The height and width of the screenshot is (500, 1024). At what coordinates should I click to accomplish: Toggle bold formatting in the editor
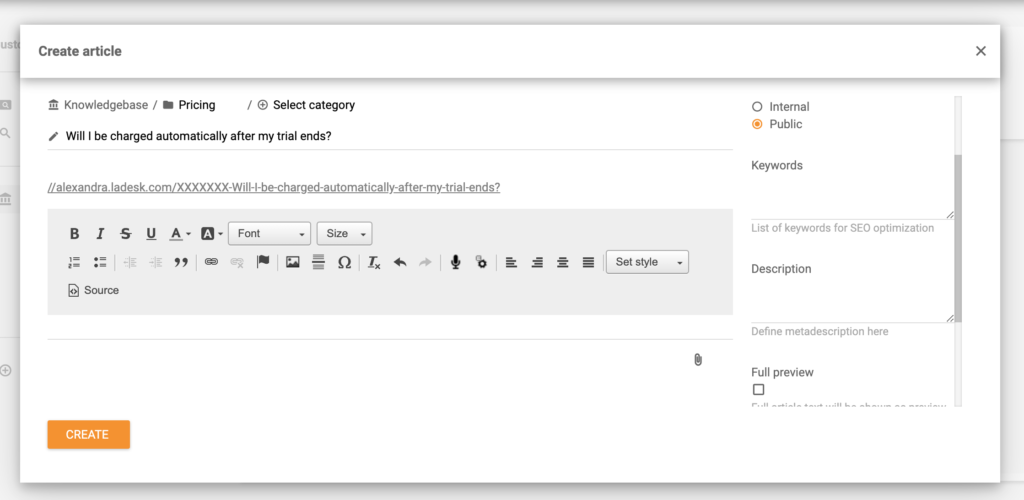coord(74,234)
